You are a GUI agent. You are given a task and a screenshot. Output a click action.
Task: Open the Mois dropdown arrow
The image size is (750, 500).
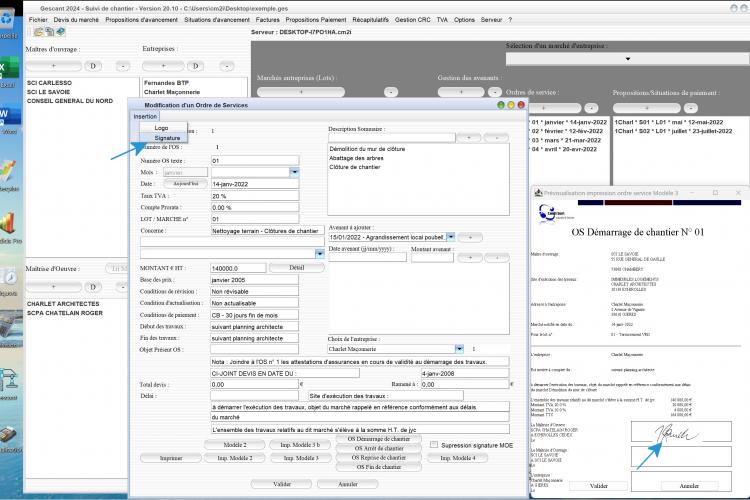coord(294,172)
